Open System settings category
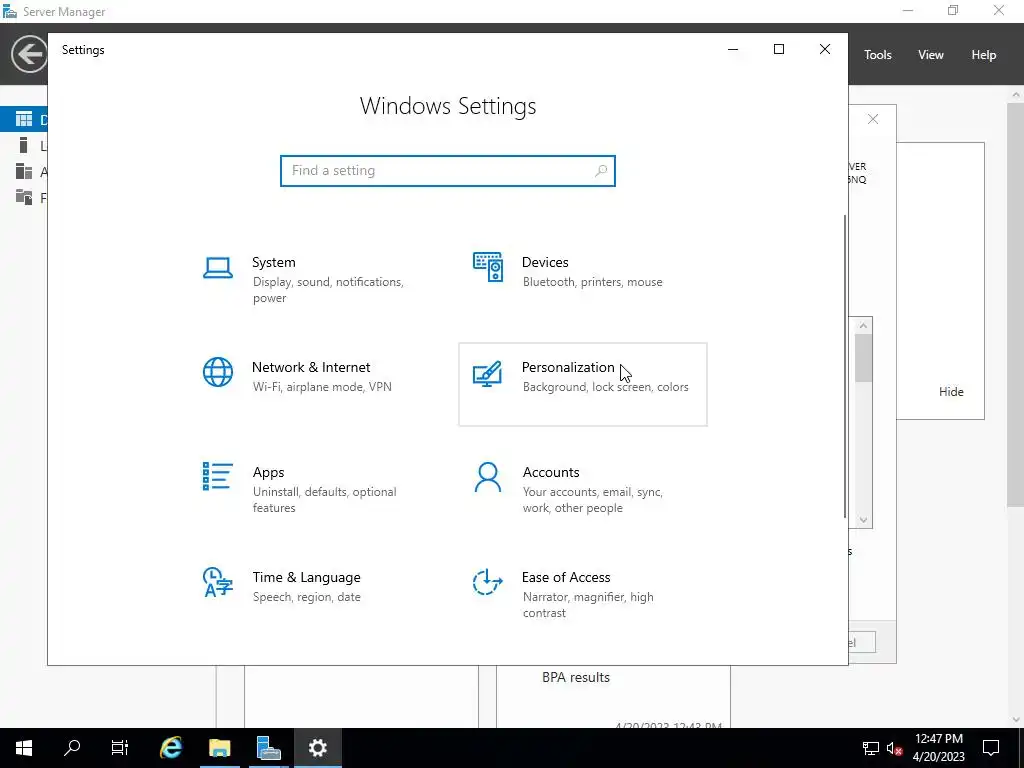1024x768 pixels. [313, 280]
